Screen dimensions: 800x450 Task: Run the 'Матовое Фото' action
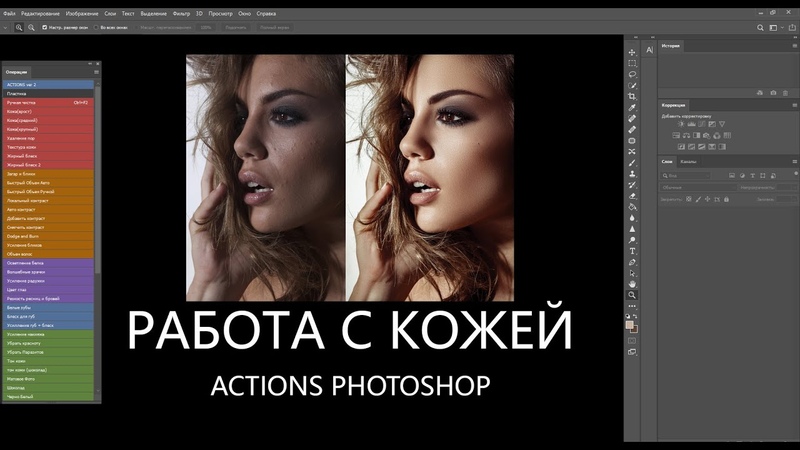pyautogui.click(x=48, y=379)
